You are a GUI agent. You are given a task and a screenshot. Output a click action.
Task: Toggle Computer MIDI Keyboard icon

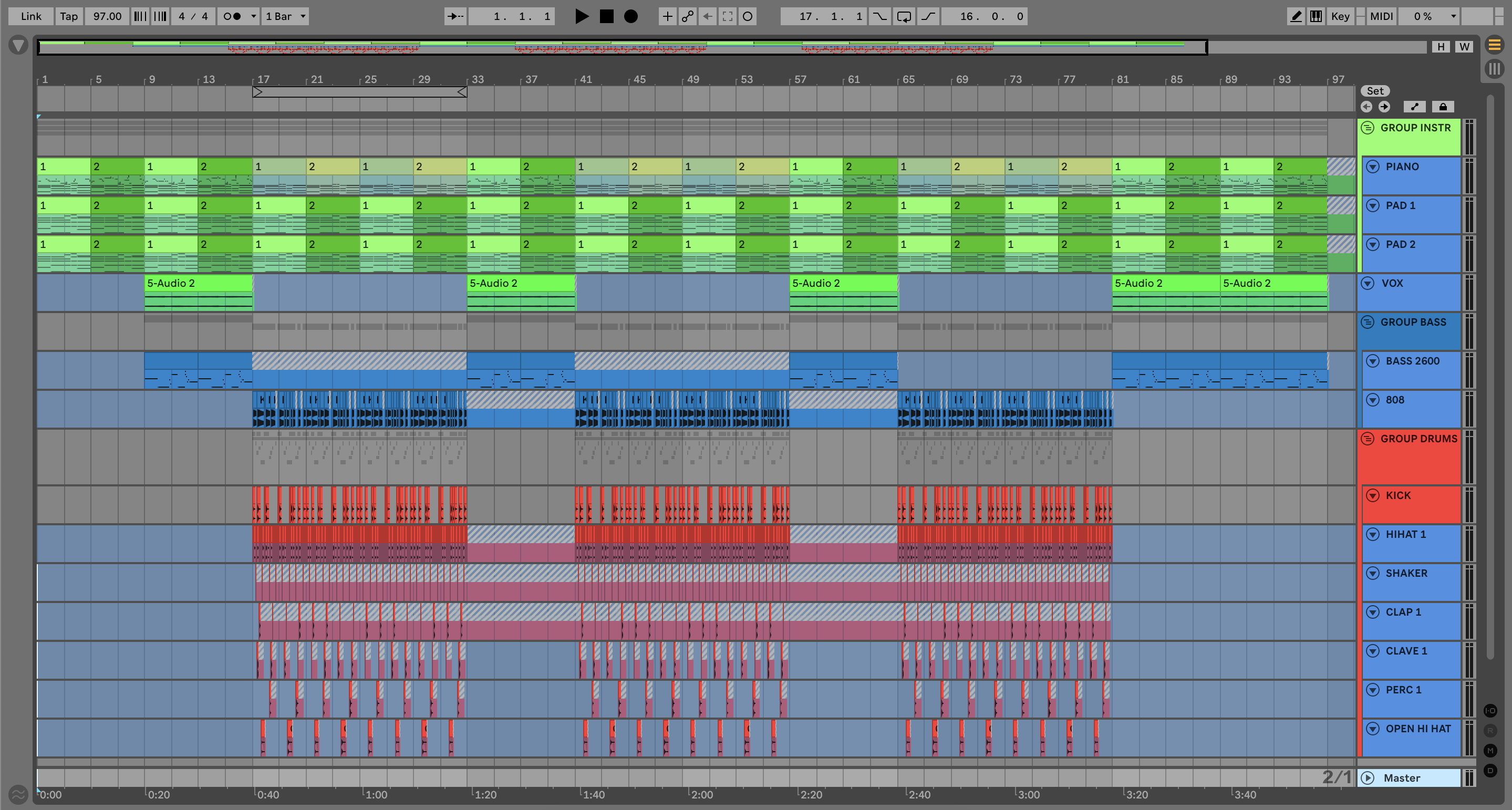[1316, 16]
